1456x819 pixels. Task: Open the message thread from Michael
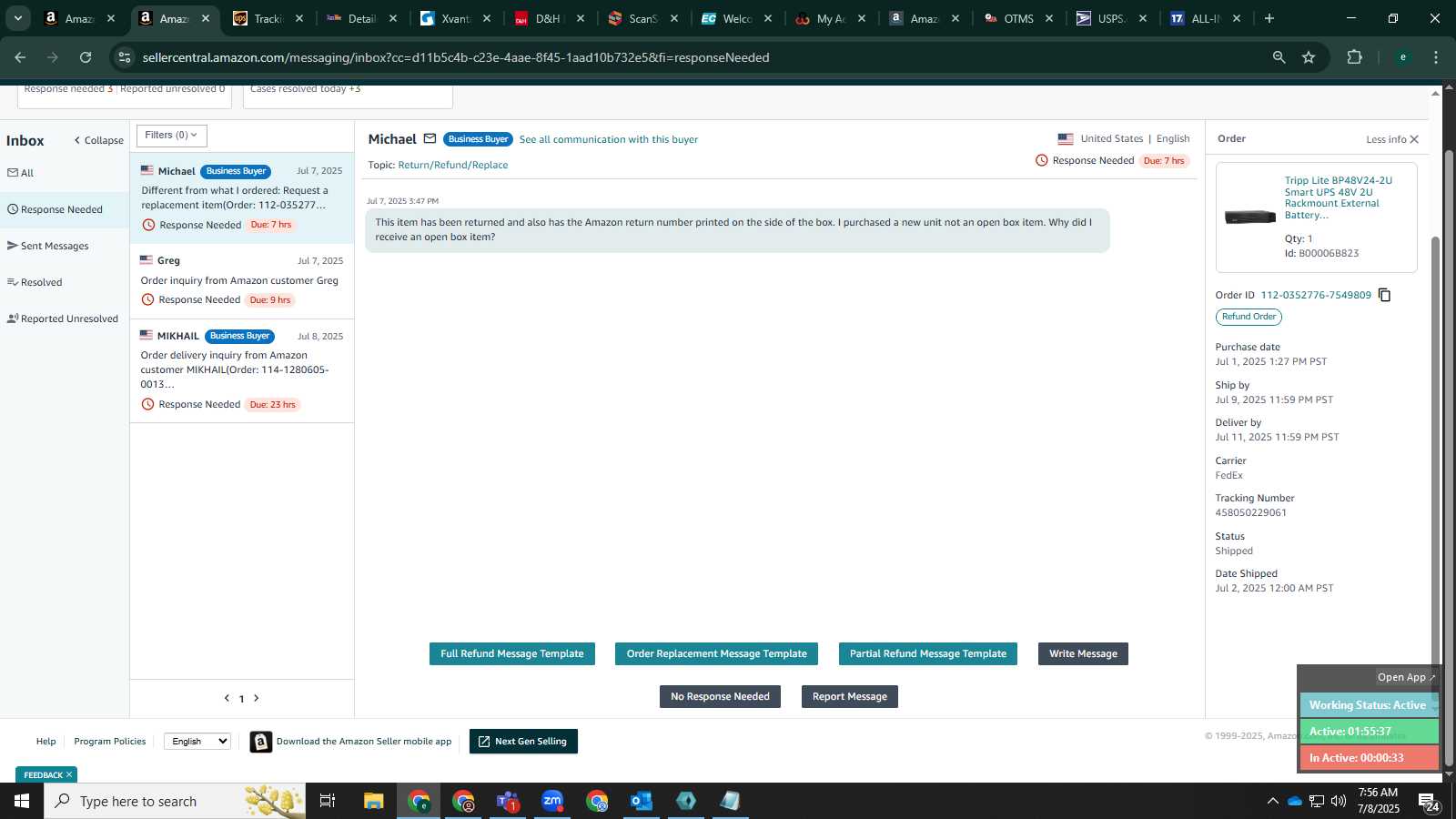(242, 198)
